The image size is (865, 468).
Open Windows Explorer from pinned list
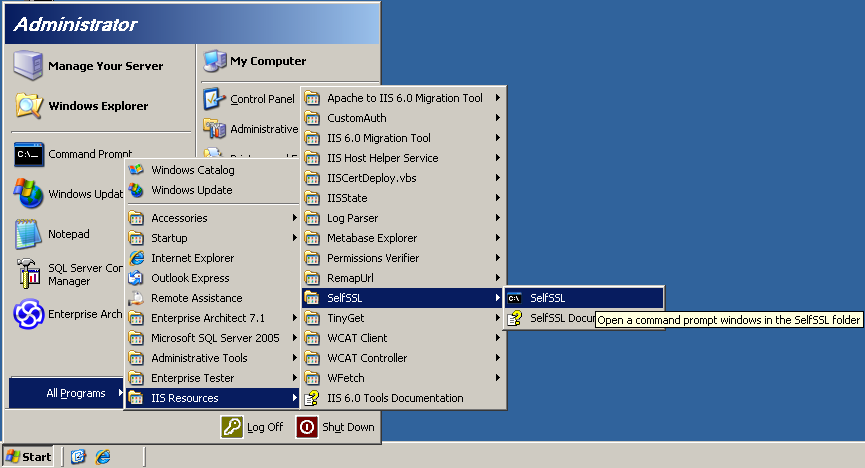29,106
